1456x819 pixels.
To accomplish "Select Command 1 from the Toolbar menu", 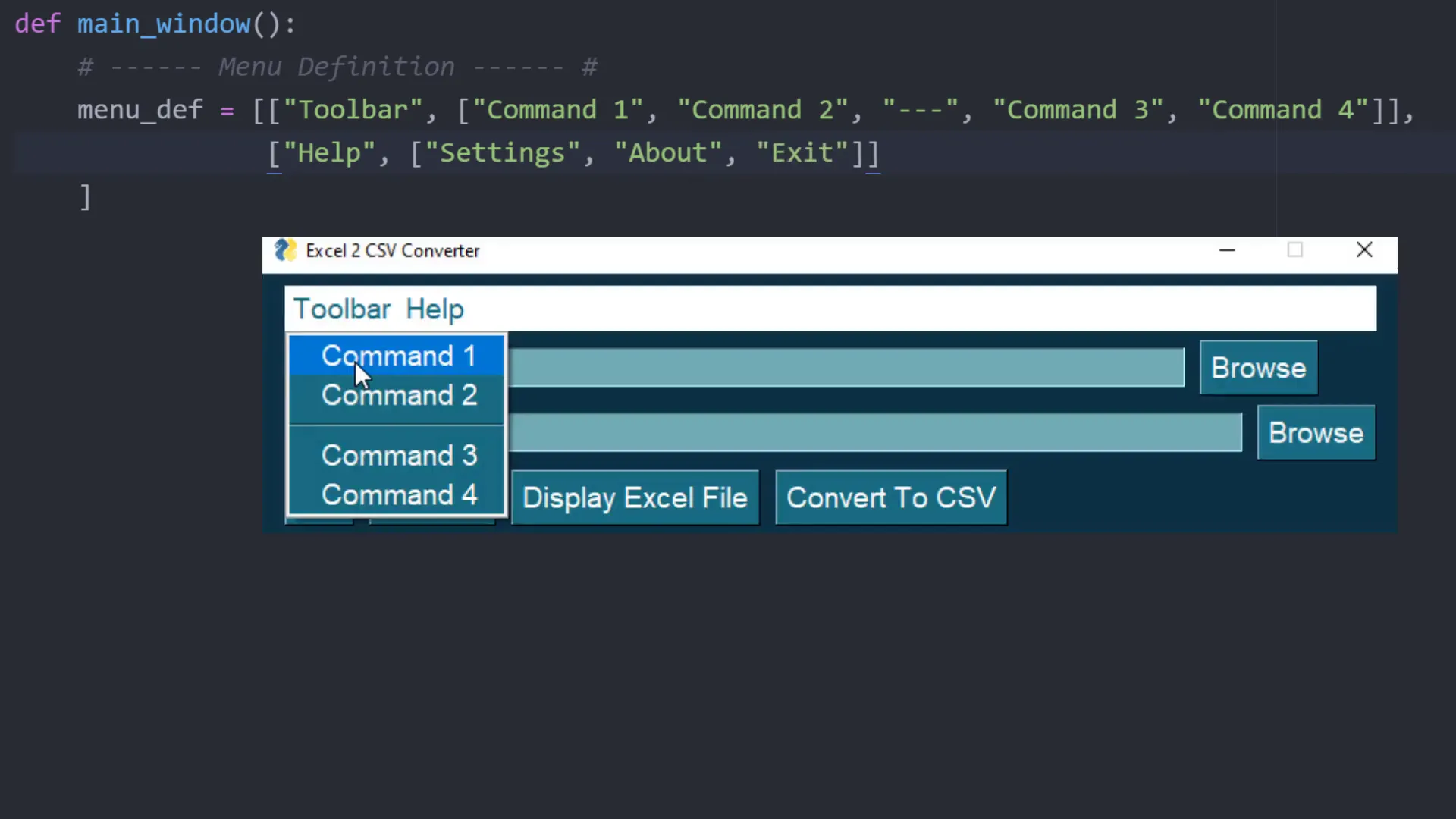I will (x=398, y=356).
